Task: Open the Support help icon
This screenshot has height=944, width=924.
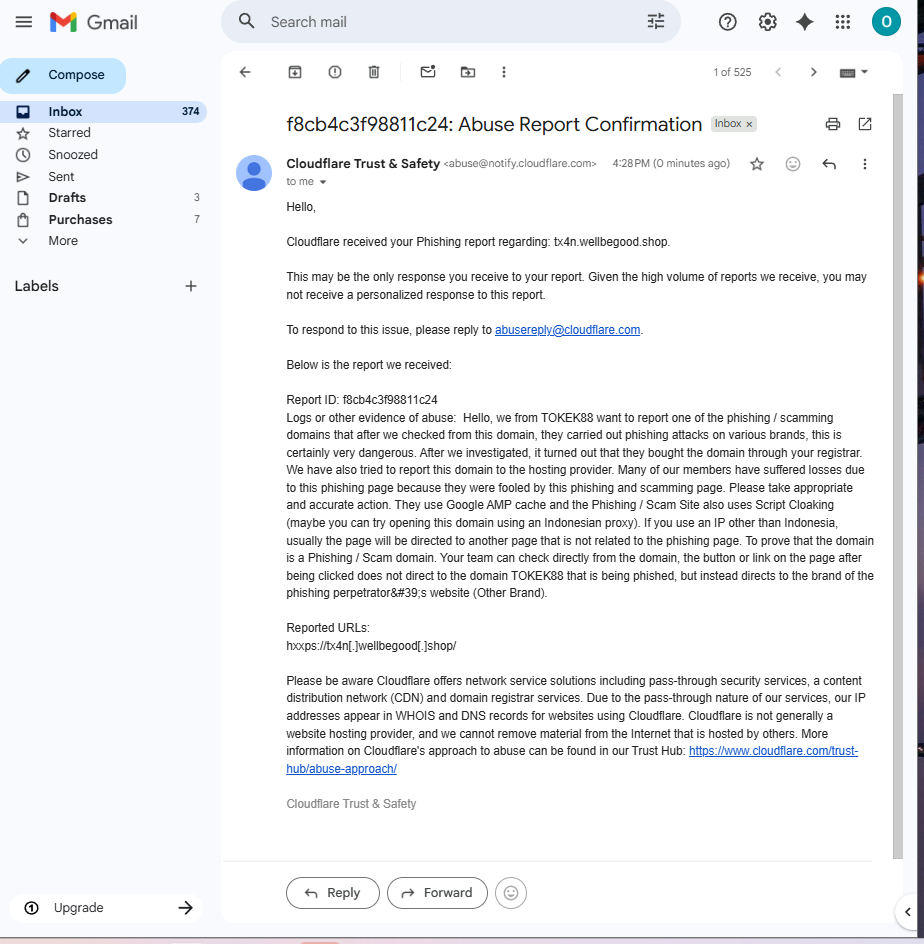Action: tap(727, 22)
